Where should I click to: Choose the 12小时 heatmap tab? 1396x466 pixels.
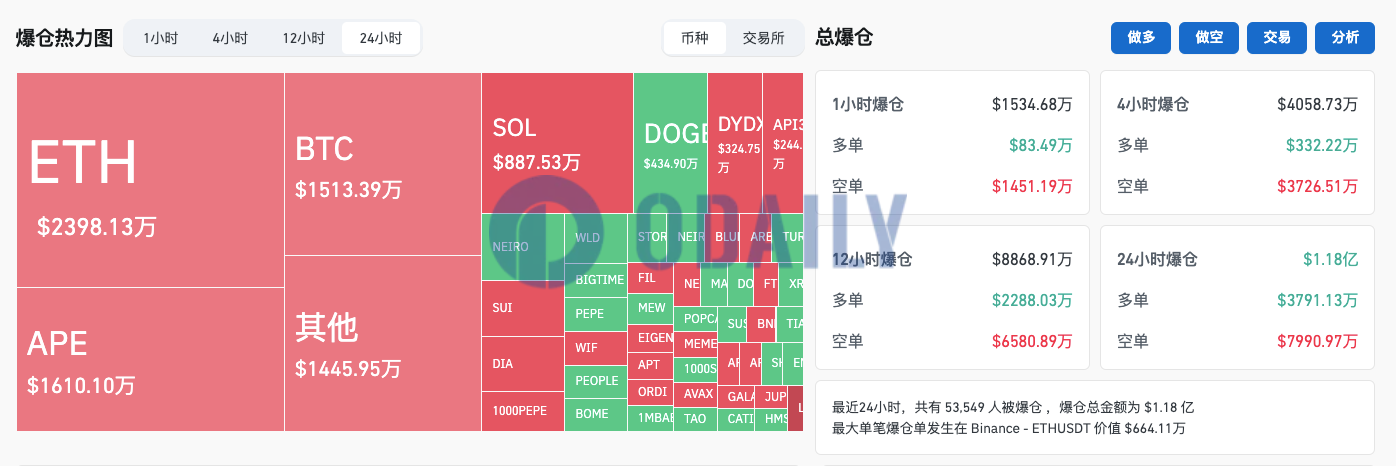303,38
